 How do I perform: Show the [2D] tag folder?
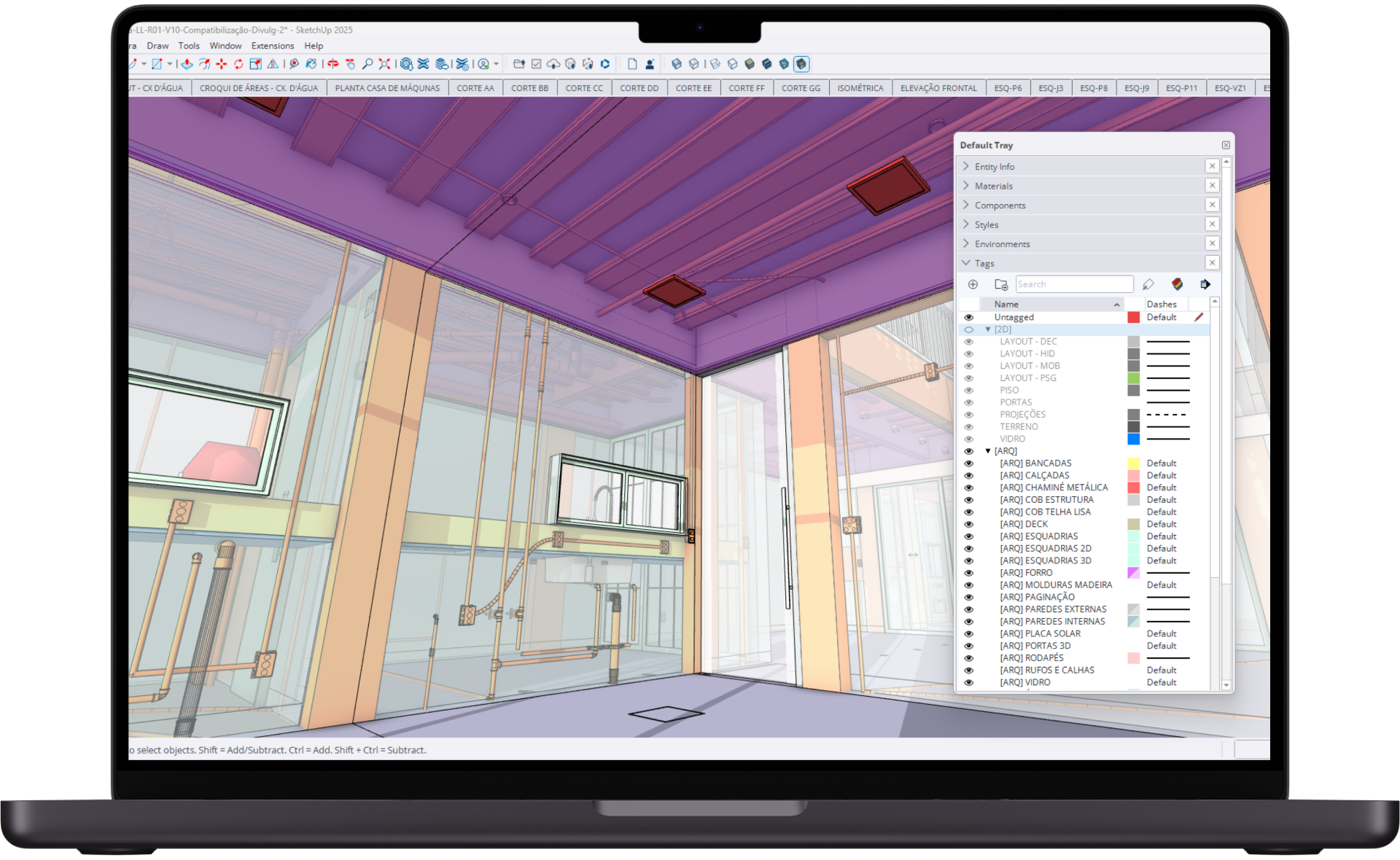tap(968, 329)
